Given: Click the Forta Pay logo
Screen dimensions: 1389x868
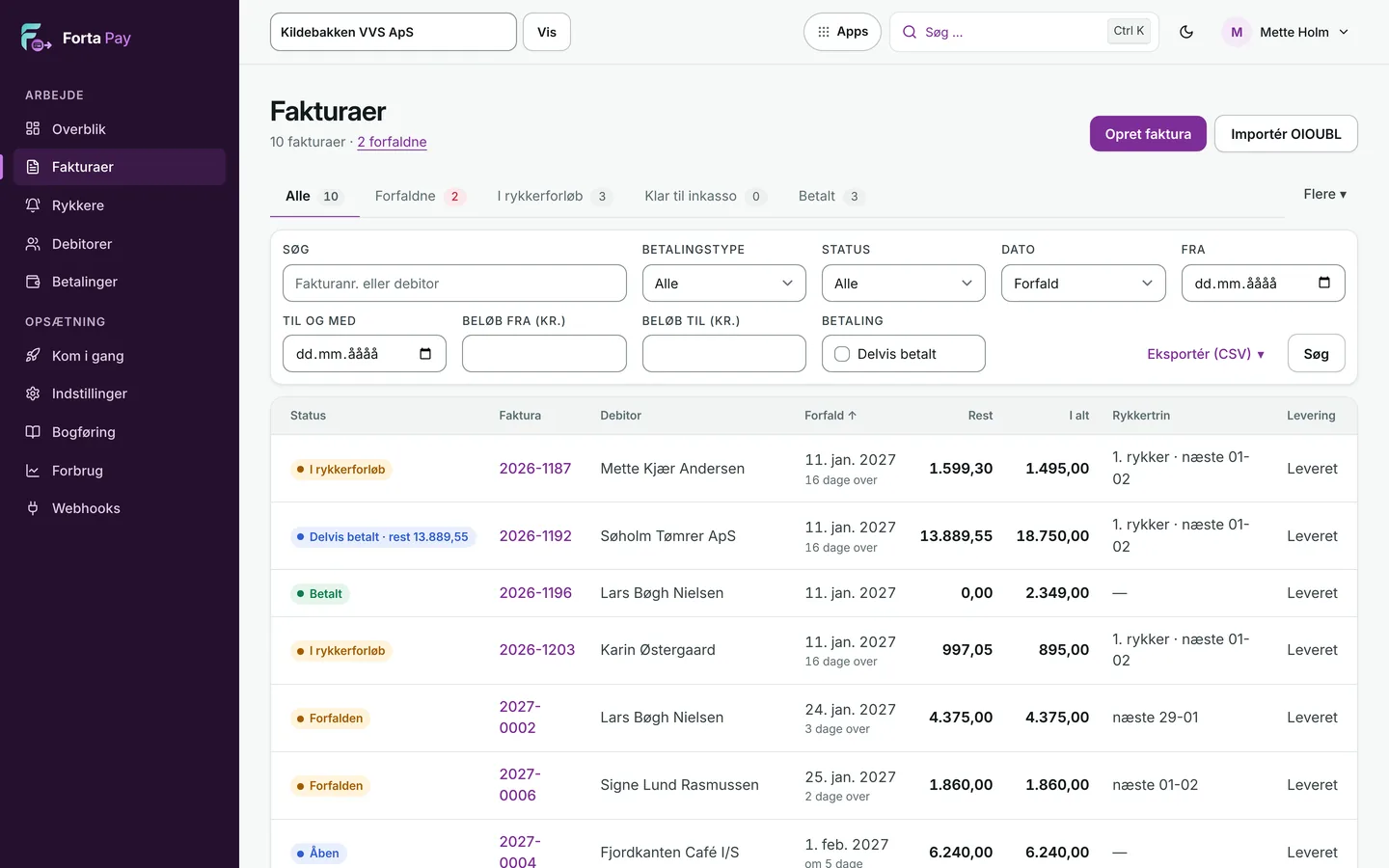Looking at the screenshot, I should [76, 38].
